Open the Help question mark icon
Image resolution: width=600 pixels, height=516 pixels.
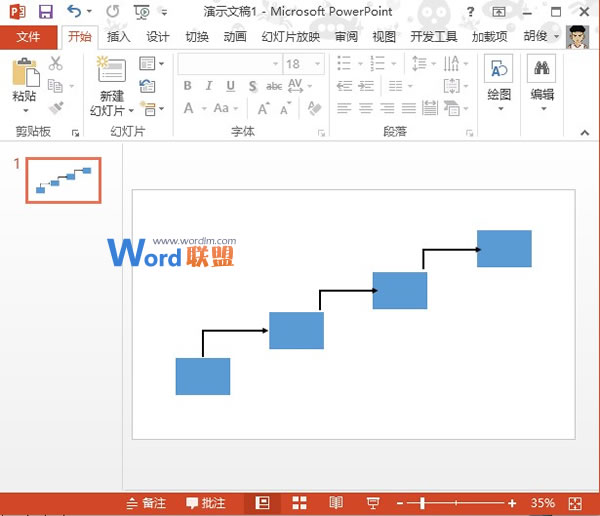pyautogui.click(x=470, y=12)
